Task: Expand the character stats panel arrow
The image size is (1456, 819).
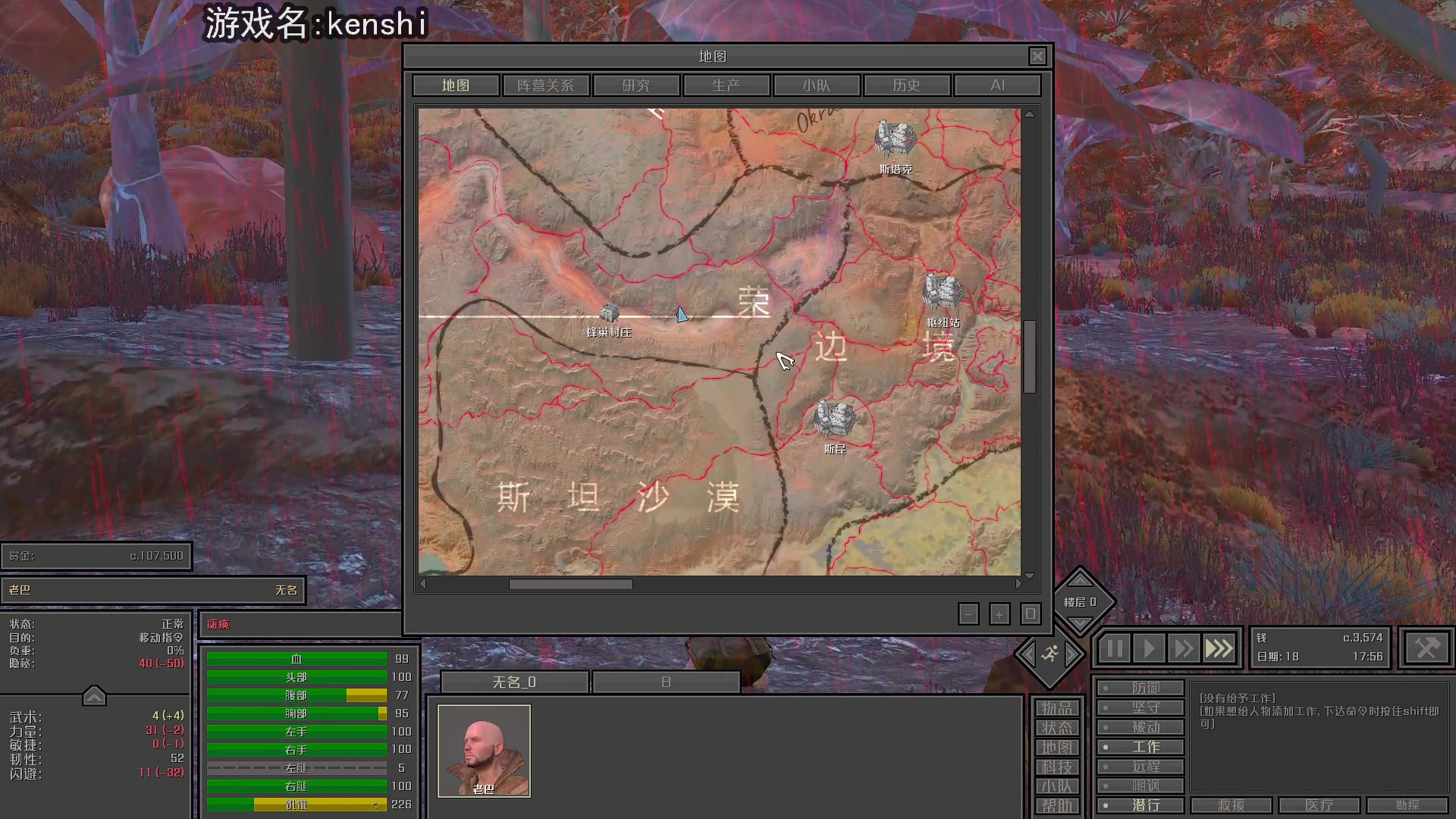Action: click(94, 695)
